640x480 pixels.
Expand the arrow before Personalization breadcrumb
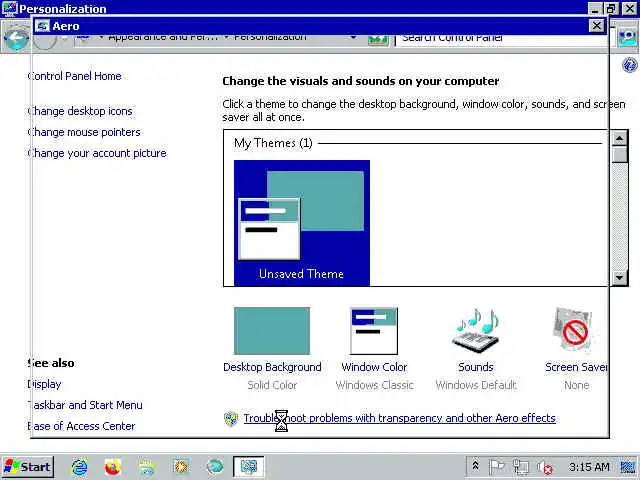pyautogui.click(x=227, y=38)
